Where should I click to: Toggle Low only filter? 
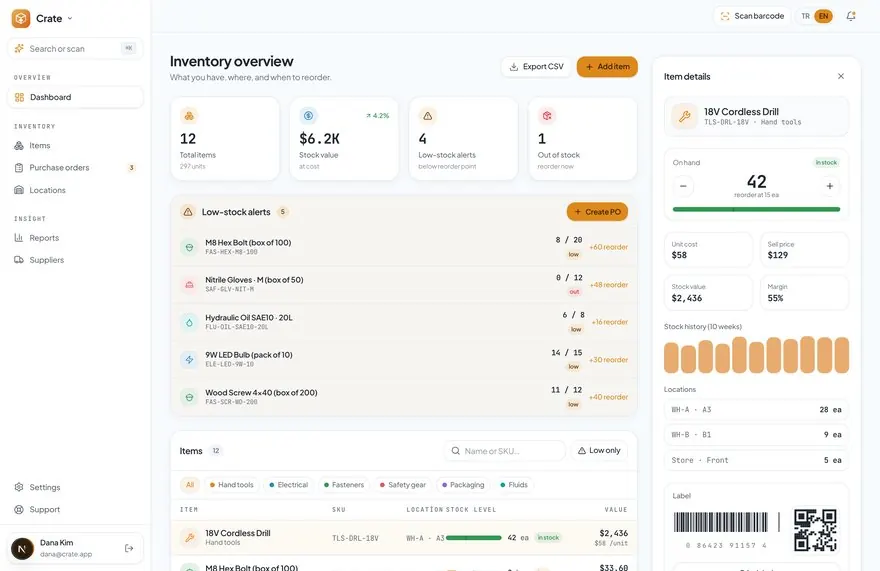click(599, 451)
